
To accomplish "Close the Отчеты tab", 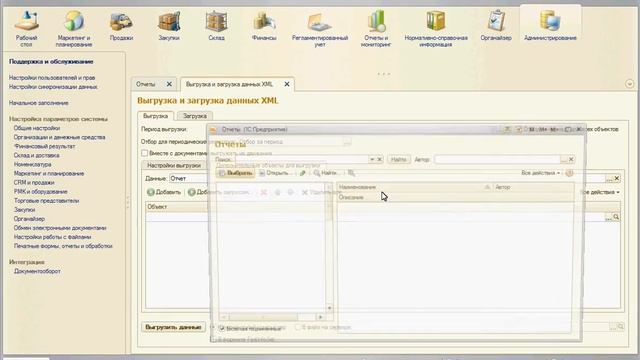I will coord(169,84).
